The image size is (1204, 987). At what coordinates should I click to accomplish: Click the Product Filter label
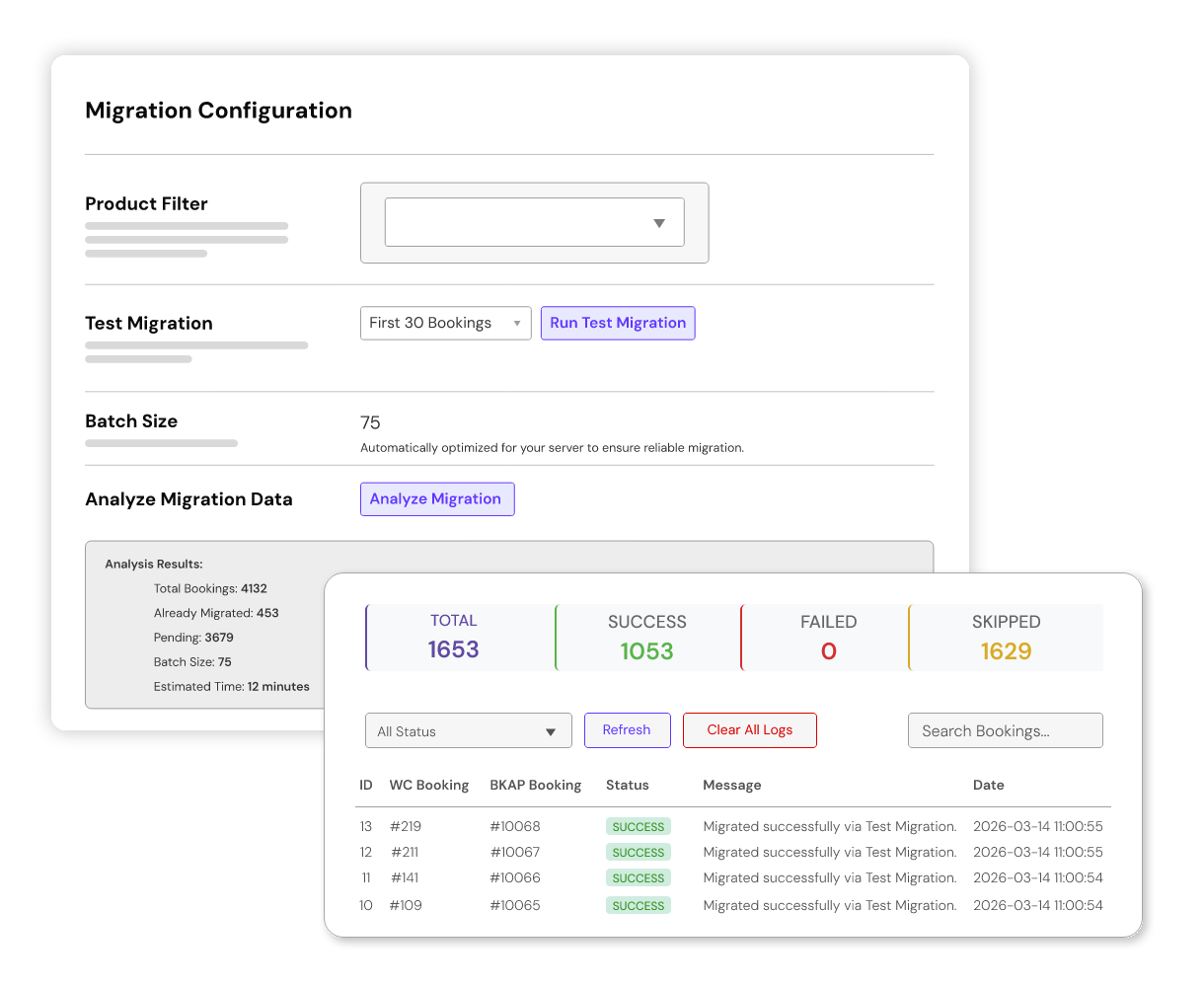tap(146, 203)
